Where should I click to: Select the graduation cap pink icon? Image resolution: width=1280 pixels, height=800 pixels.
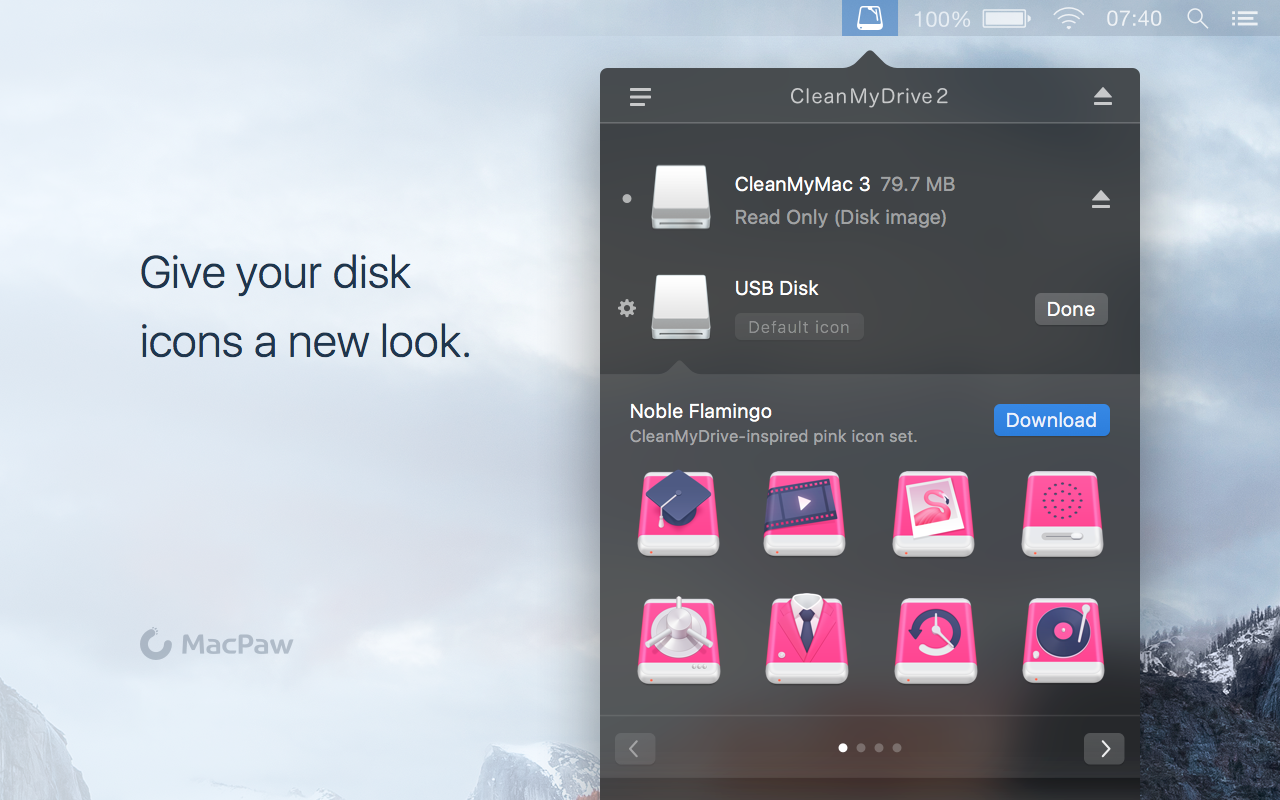679,513
